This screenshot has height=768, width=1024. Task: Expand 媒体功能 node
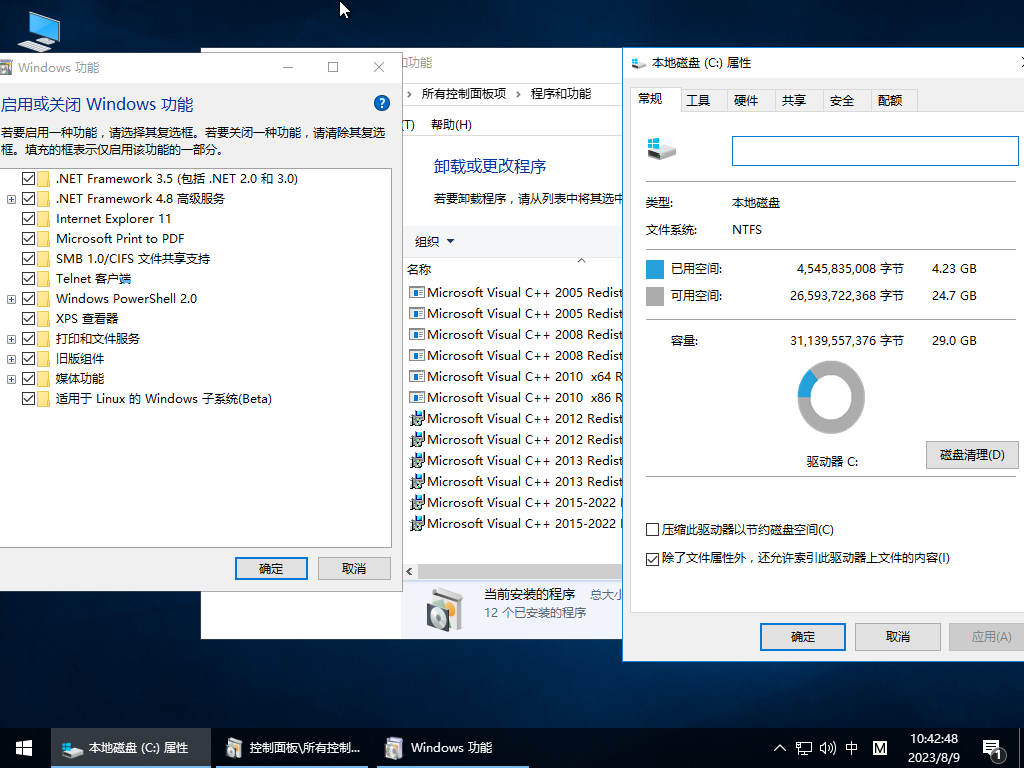(x=11, y=379)
